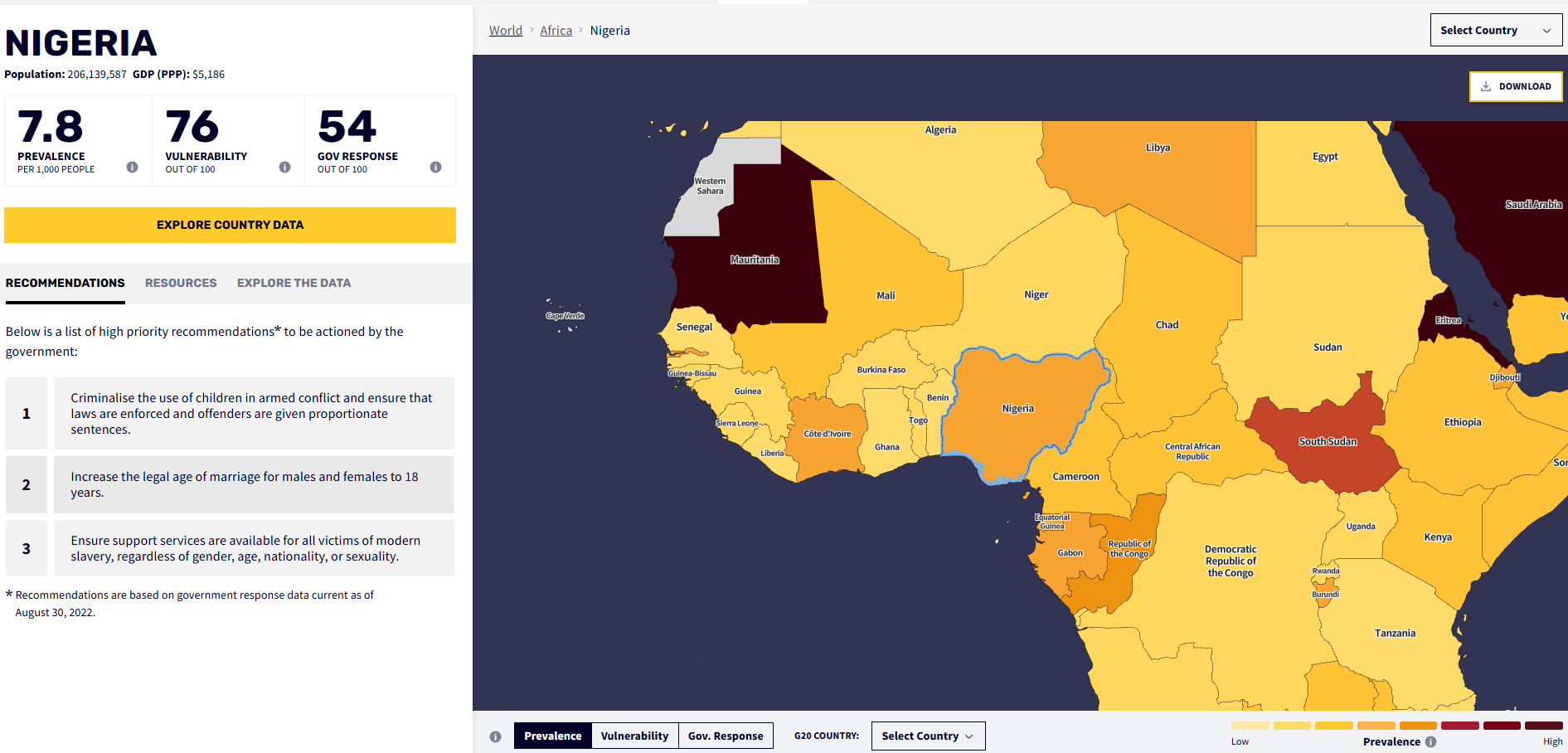Click recommendation 2 about legal marriage age
This screenshot has width=1568, height=753.
pos(254,484)
